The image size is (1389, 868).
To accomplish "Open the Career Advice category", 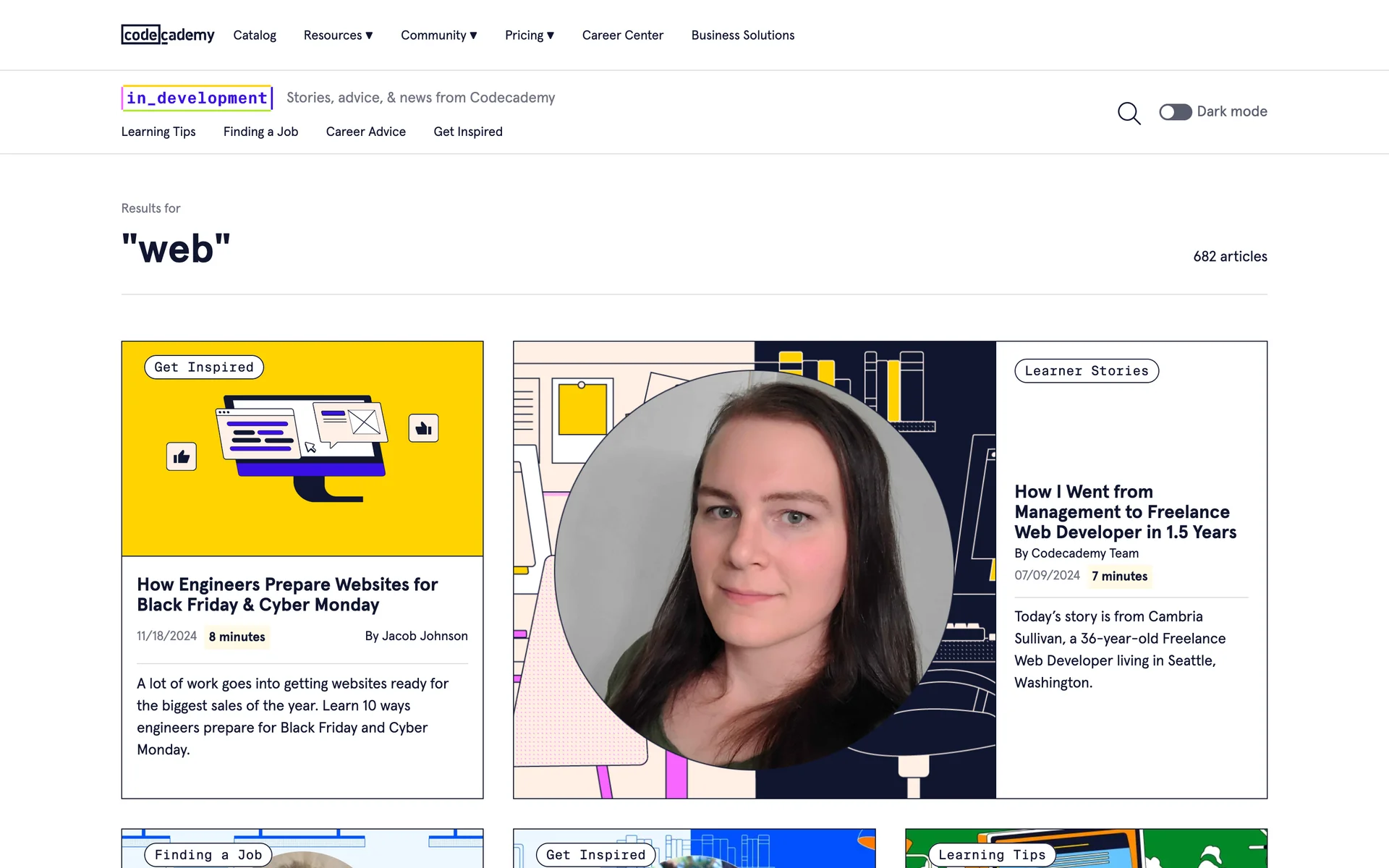I will pyautogui.click(x=365, y=132).
